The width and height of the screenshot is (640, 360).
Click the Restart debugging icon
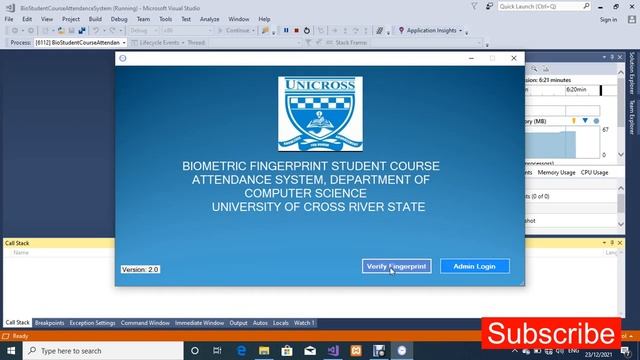(307, 30)
